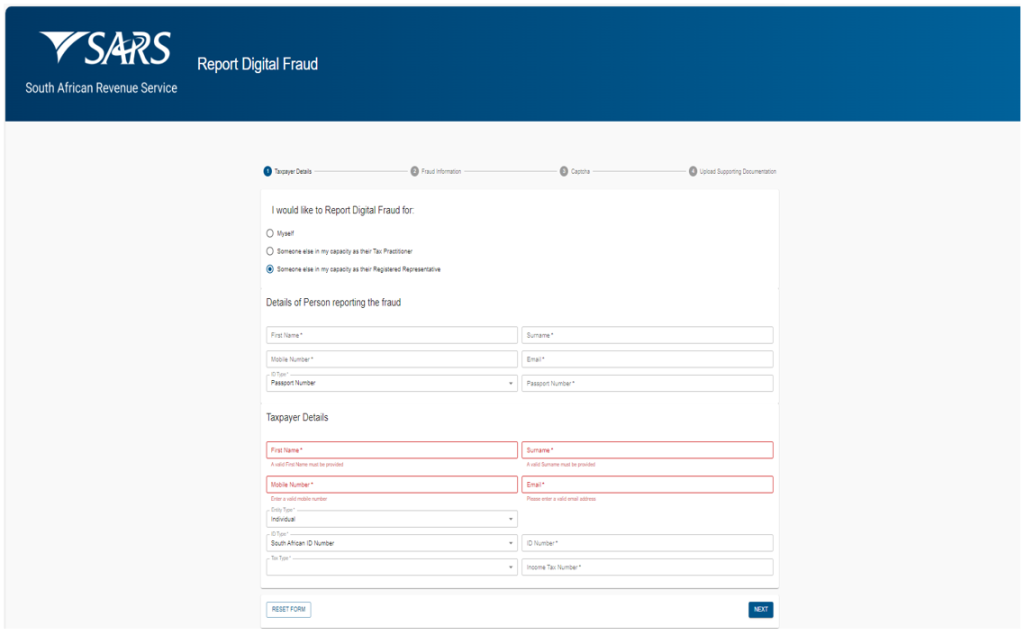The width and height of the screenshot is (1024, 635).
Task: Click the NEXT button
Action: pyautogui.click(x=760, y=609)
